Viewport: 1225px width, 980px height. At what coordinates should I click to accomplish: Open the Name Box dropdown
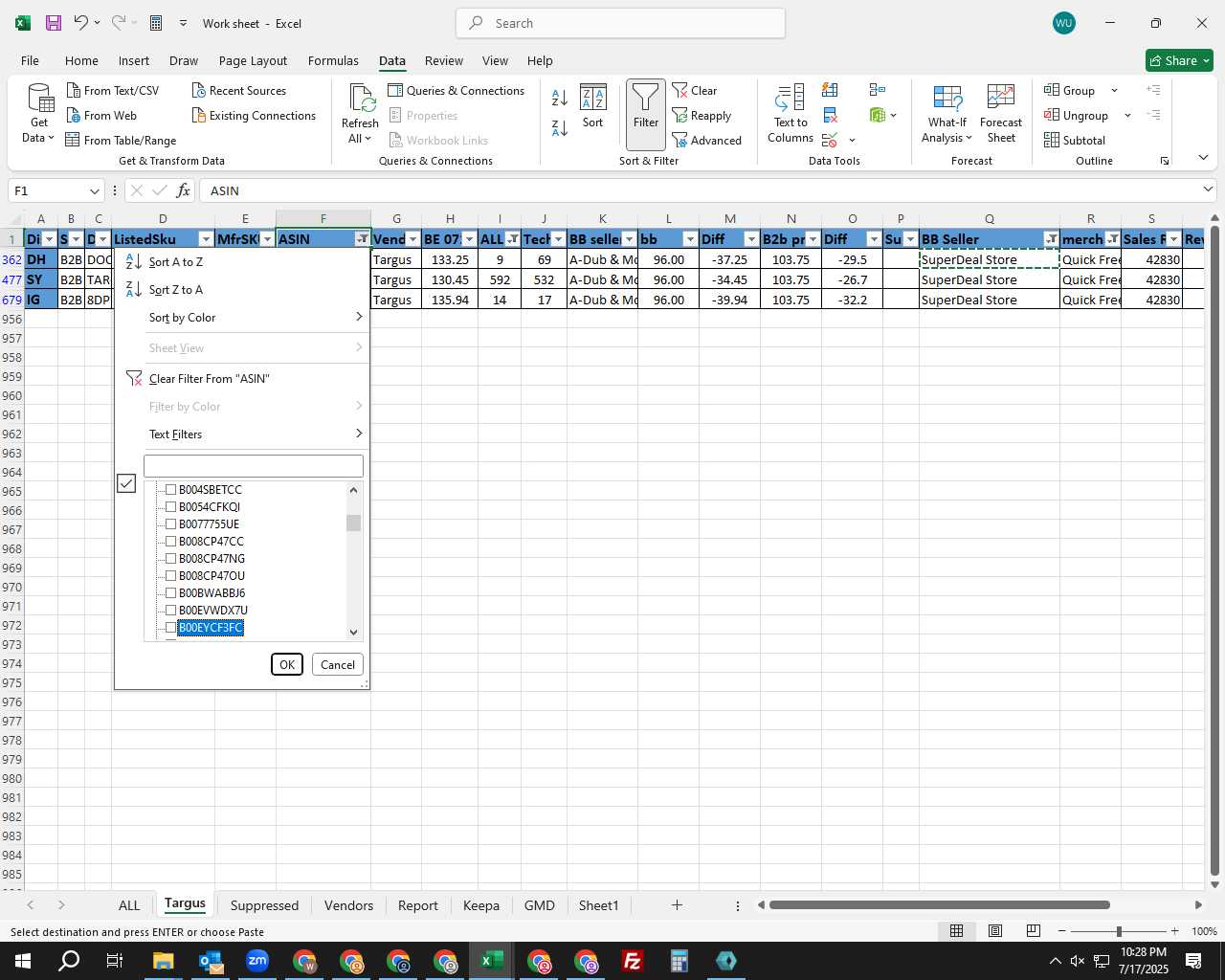point(94,190)
